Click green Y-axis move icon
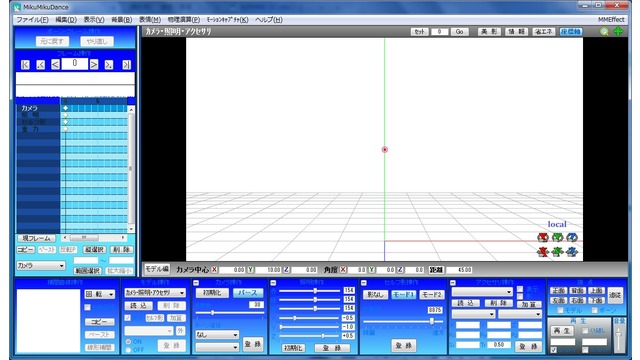The width and height of the screenshot is (640, 360). coord(558,252)
